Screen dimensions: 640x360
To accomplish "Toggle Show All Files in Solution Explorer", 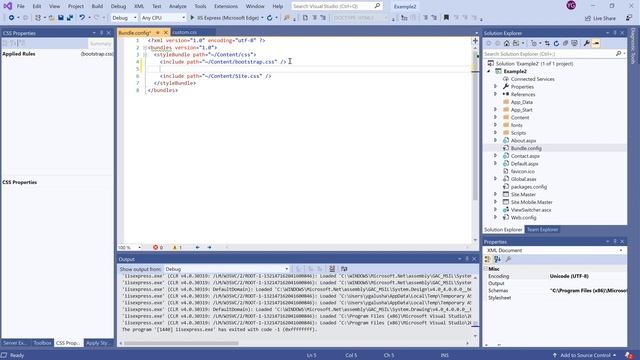I will click(574, 43).
